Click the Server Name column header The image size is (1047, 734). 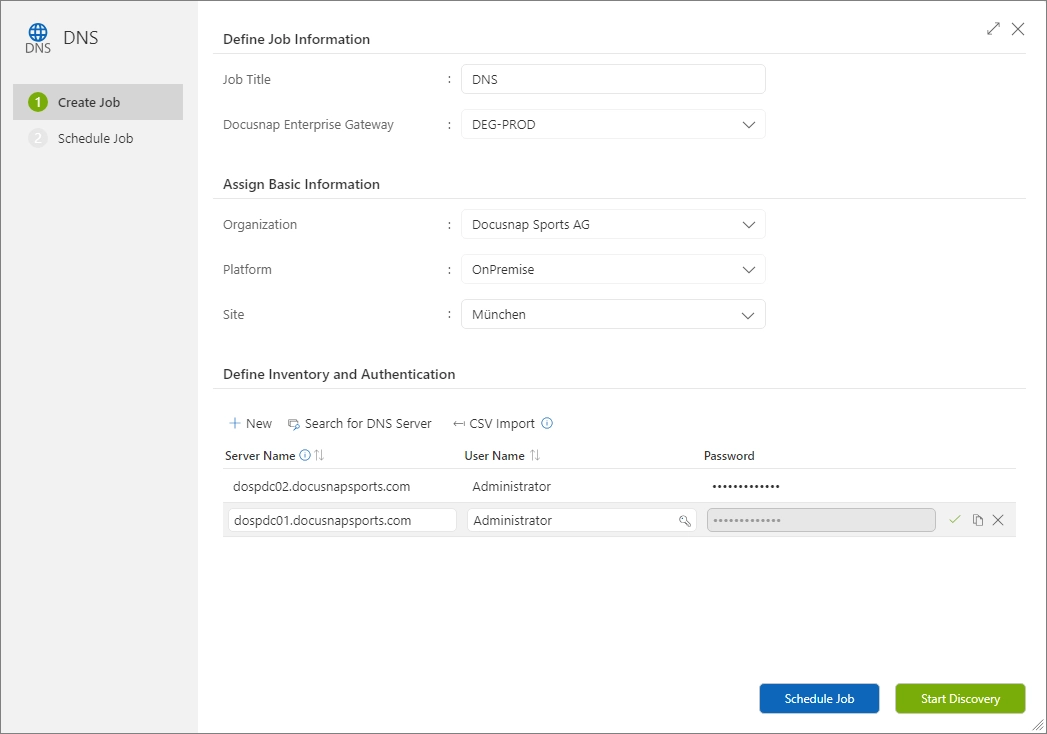coord(260,455)
